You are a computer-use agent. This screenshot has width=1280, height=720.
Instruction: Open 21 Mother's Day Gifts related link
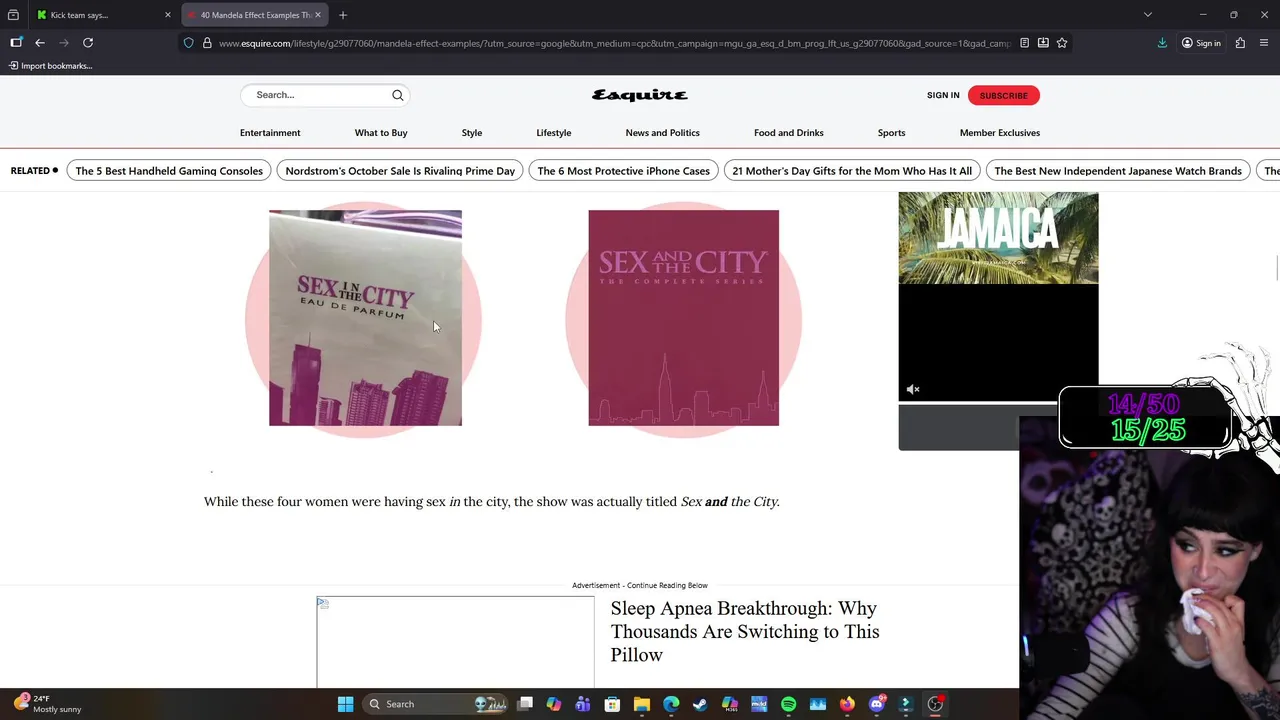tap(852, 171)
